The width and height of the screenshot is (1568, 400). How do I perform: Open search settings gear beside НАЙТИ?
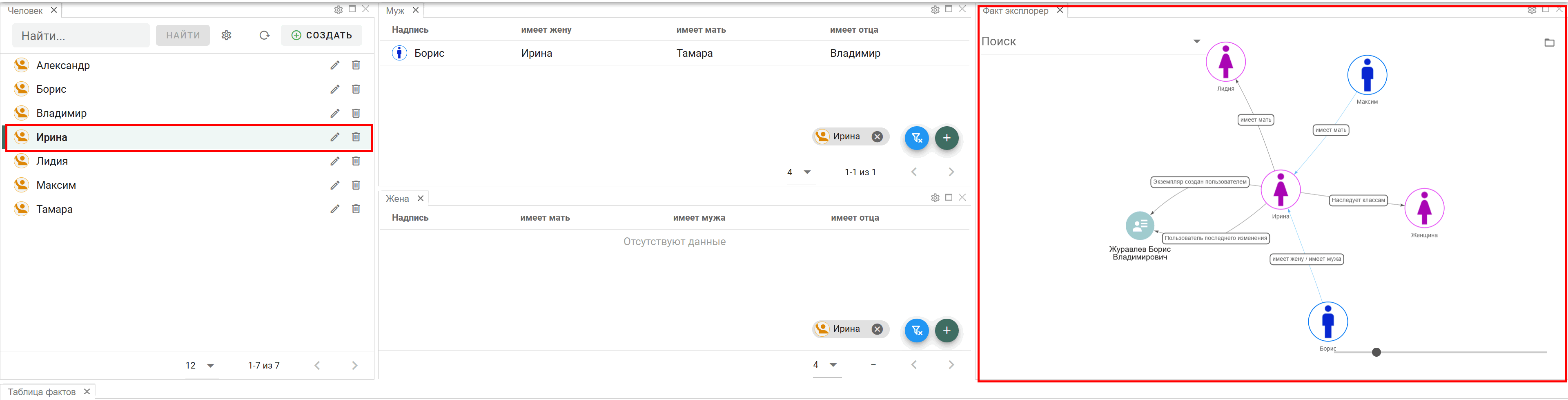[x=227, y=35]
